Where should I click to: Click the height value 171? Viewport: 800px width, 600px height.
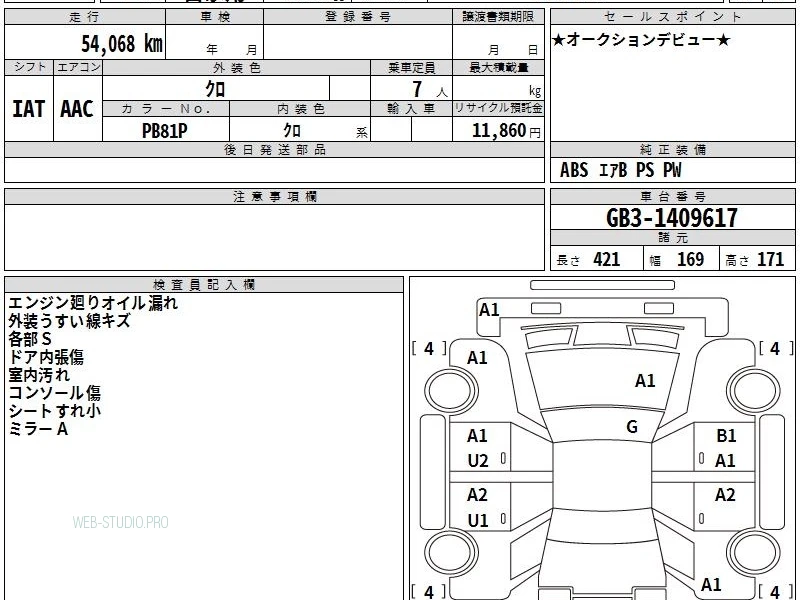click(770, 259)
